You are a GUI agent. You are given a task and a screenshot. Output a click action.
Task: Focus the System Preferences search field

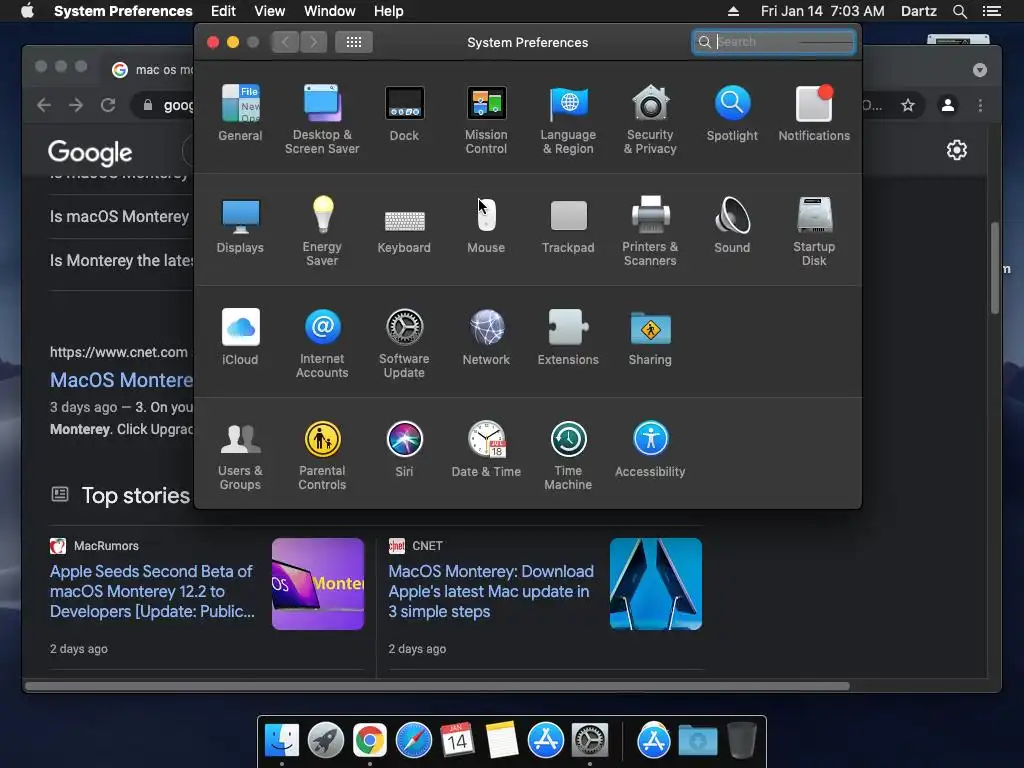pos(774,42)
